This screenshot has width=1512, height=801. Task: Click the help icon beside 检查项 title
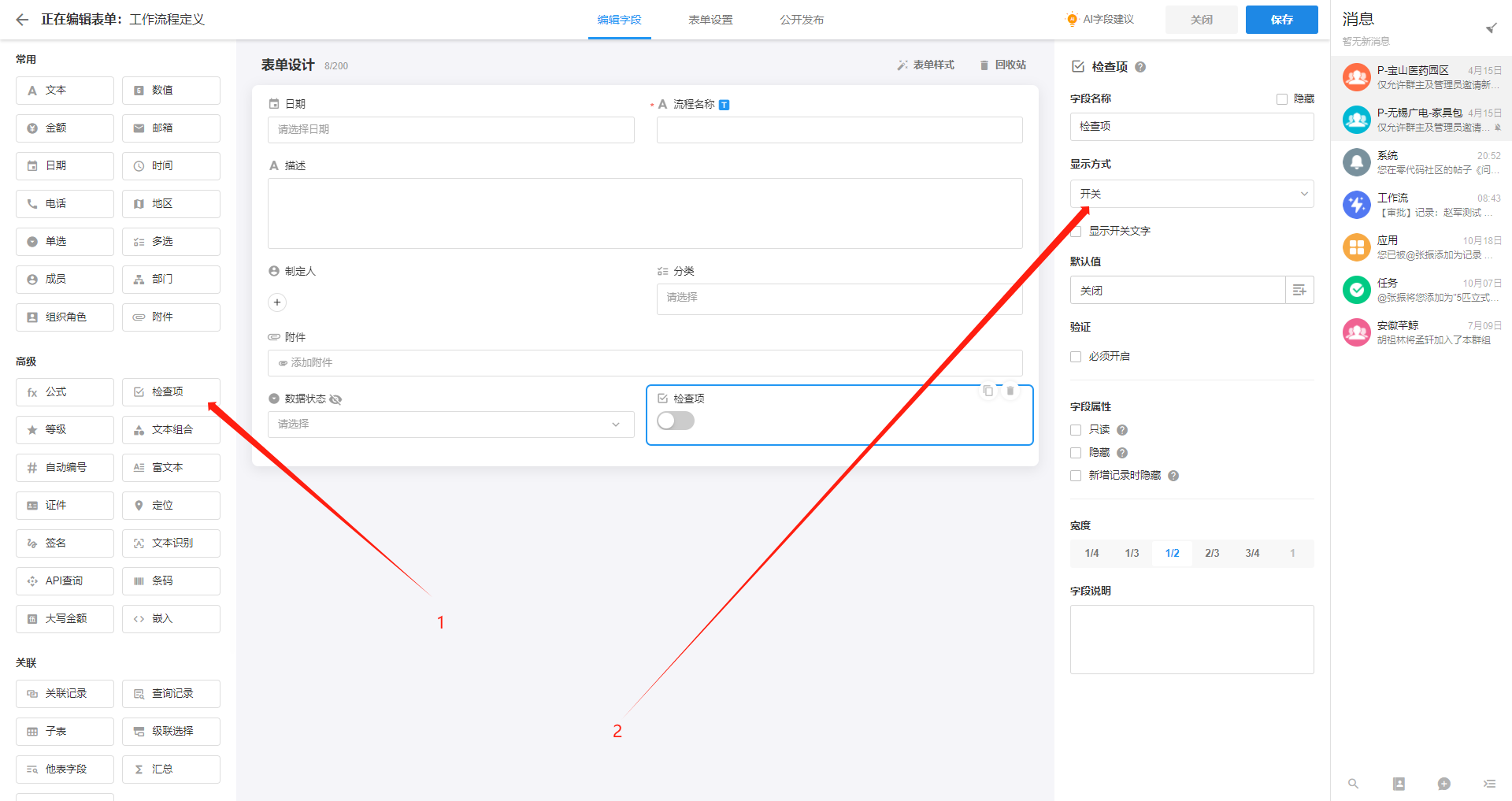pos(1140,67)
